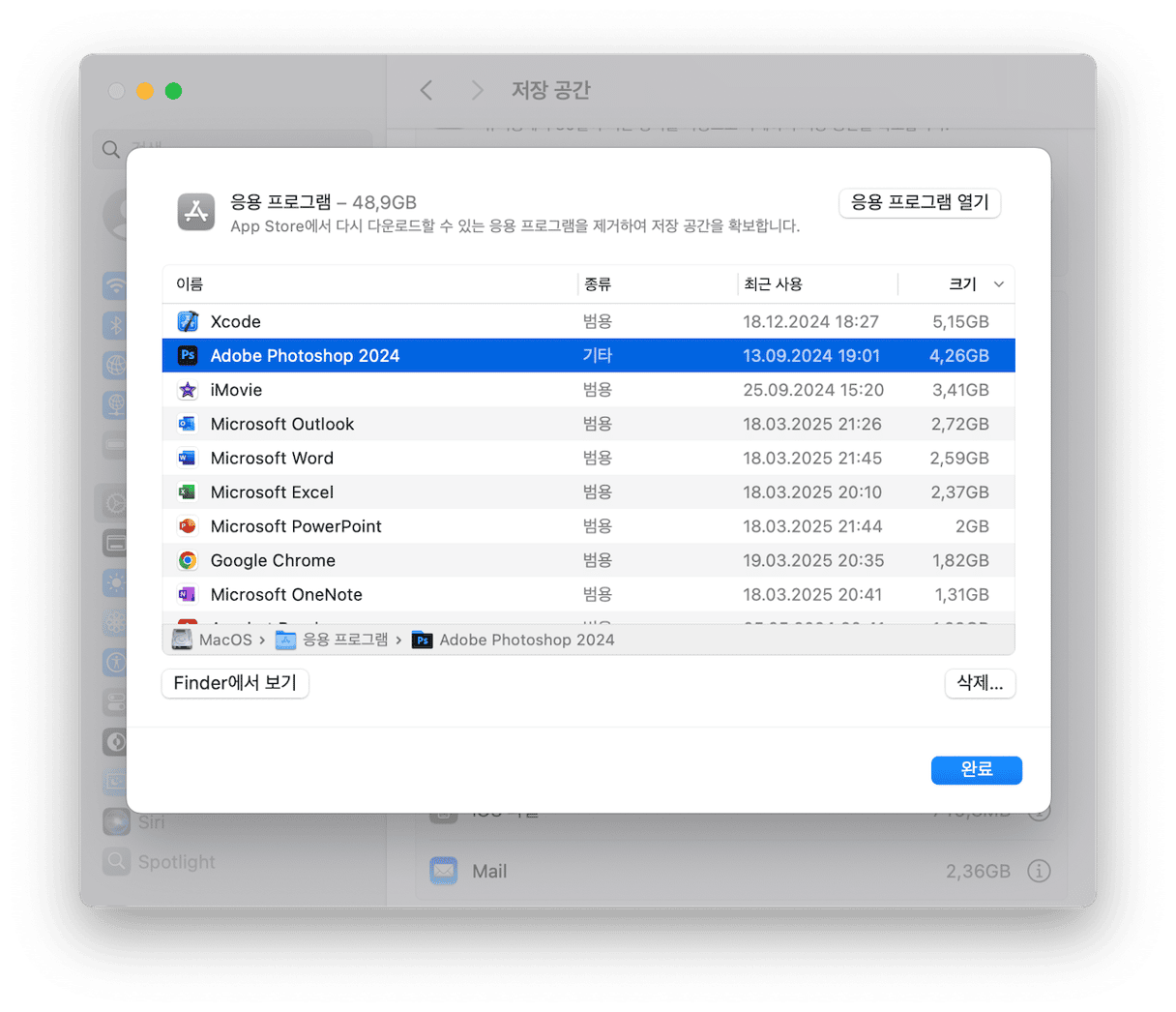The height and width of the screenshot is (1012, 1176).
Task: Click the Microsoft Excel icon
Action: click(x=188, y=492)
